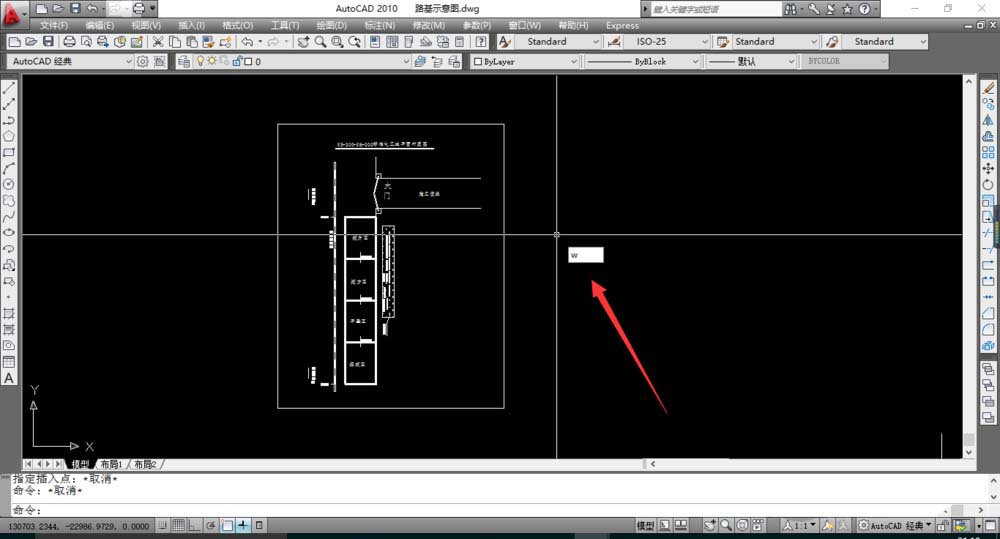Click the 模型 button in the status bar
The image size is (1000, 539).
coord(646,525)
